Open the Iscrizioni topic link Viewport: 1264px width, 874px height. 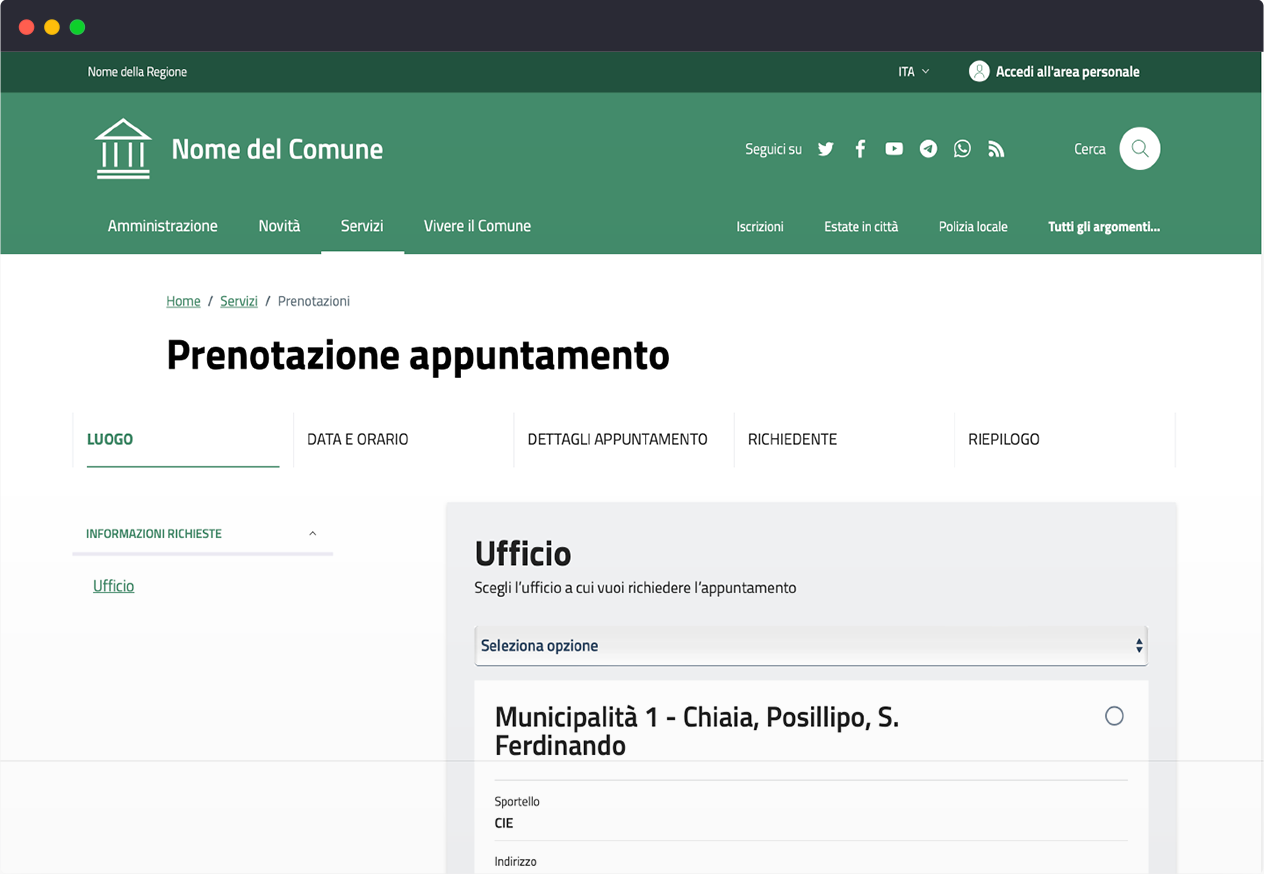[x=760, y=227]
